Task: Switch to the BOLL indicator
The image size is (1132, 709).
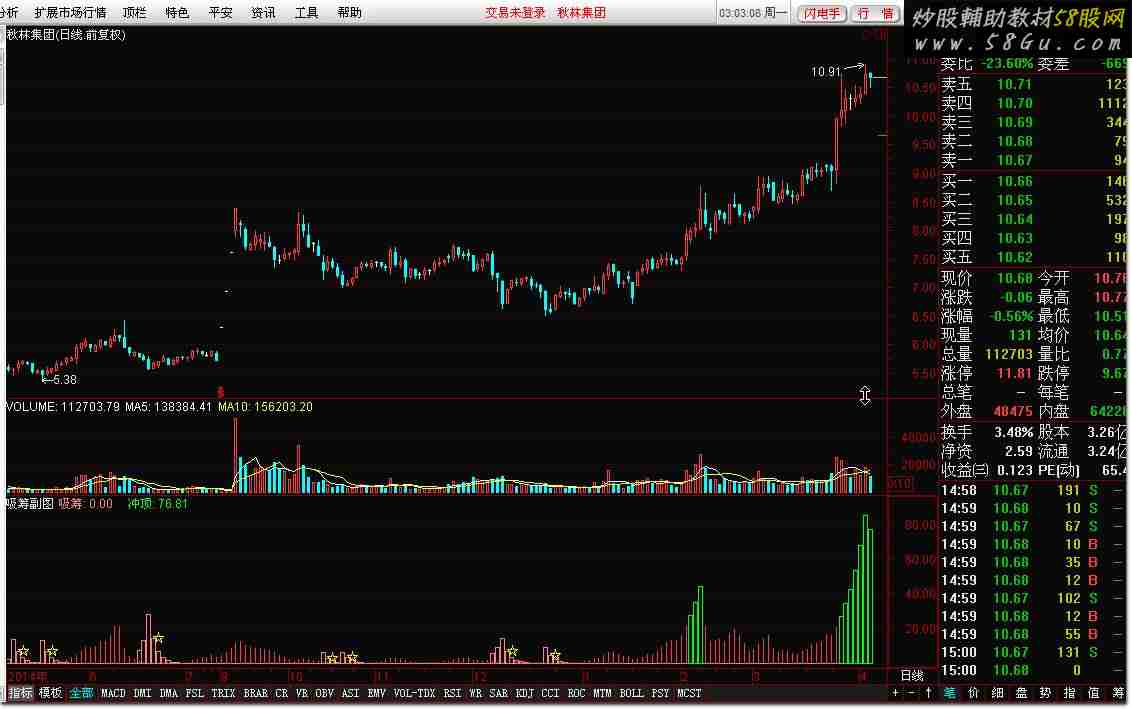Action: pos(631,693)
